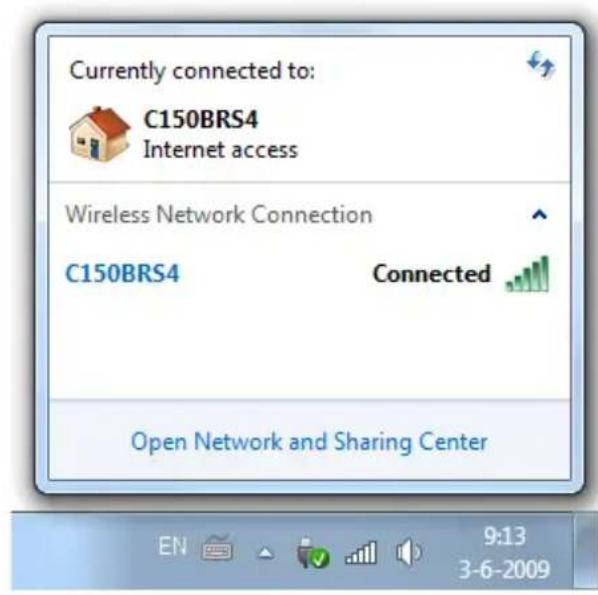Viewport: 598px width, 595px height.
Task: Click the Currently connected to heading
Action: pos(192,71)
